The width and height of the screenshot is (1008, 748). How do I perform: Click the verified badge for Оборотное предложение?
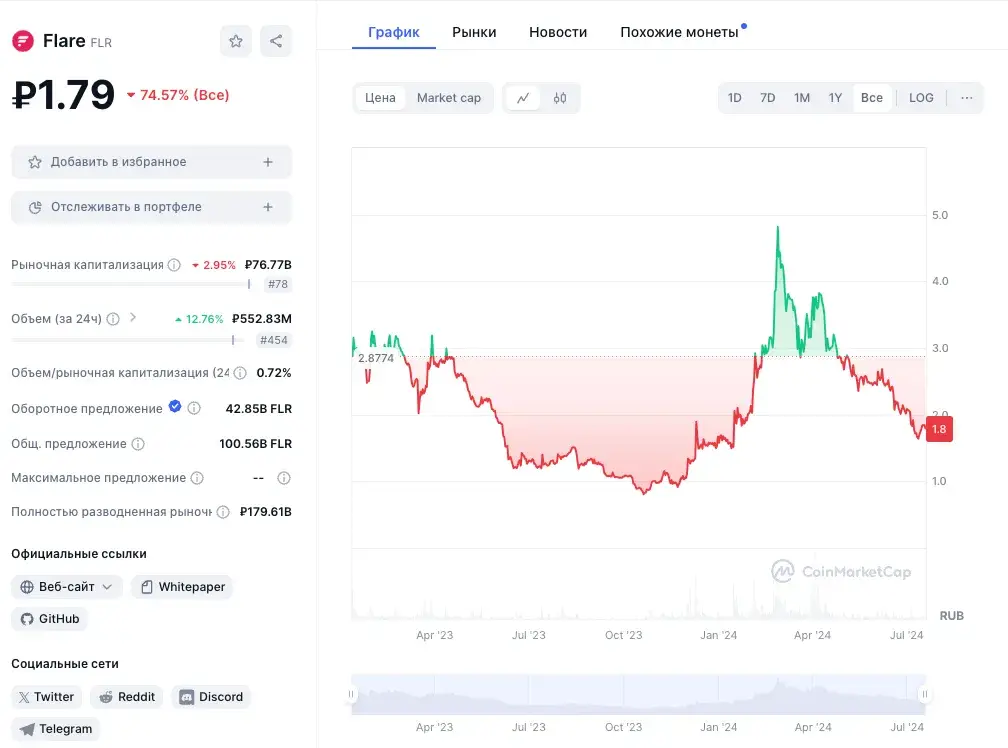point(175,406)
